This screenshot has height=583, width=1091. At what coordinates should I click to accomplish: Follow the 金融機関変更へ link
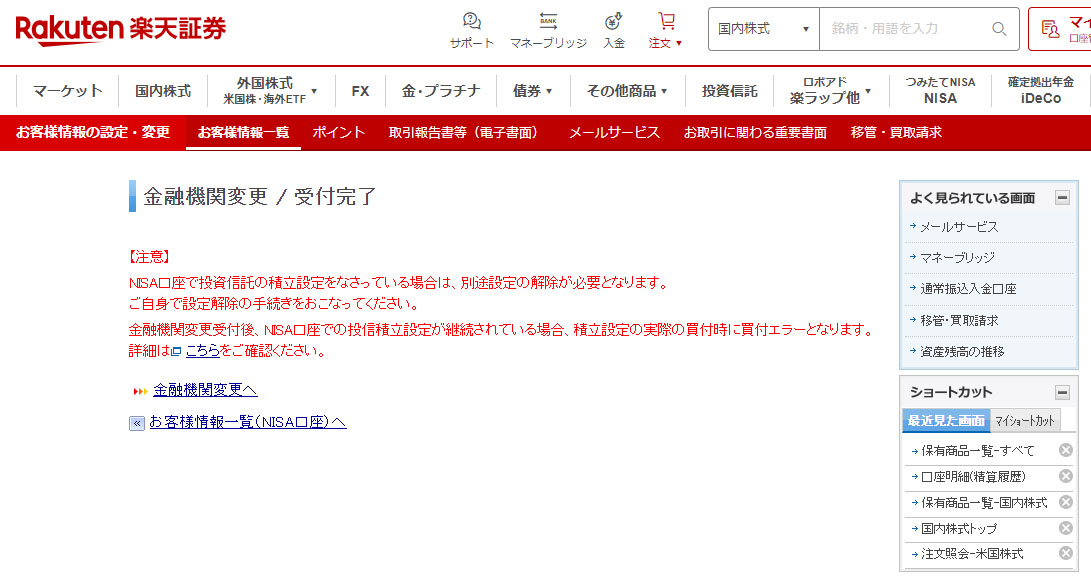pos(205,390)
